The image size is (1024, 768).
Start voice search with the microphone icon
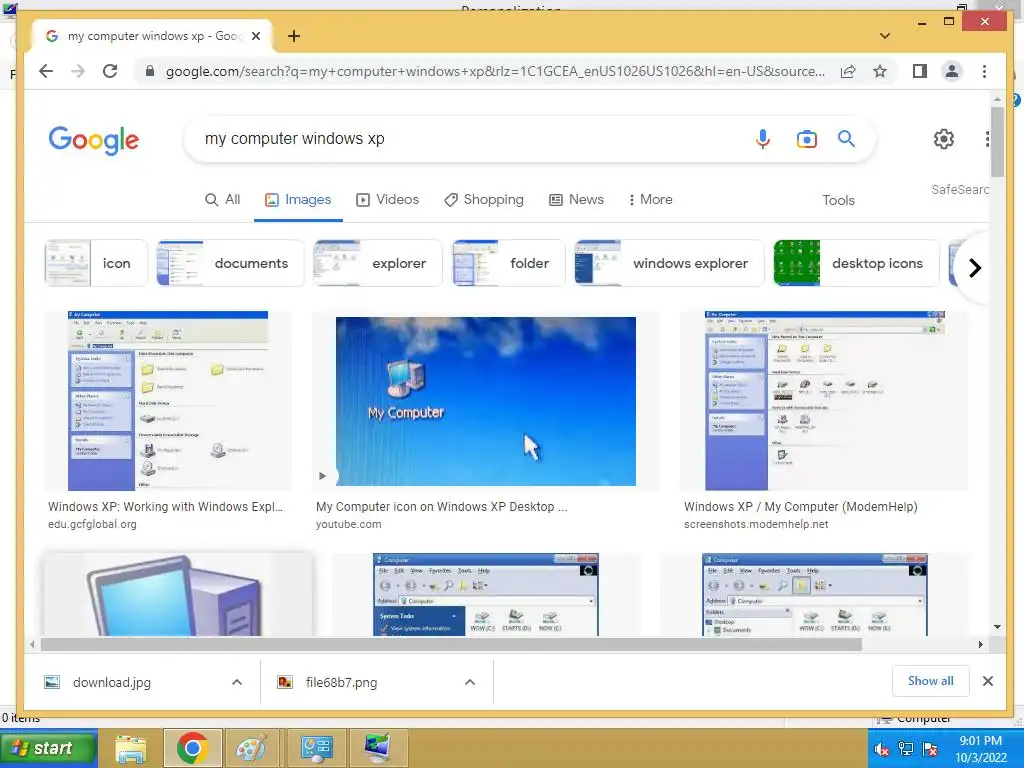[763, 138]
